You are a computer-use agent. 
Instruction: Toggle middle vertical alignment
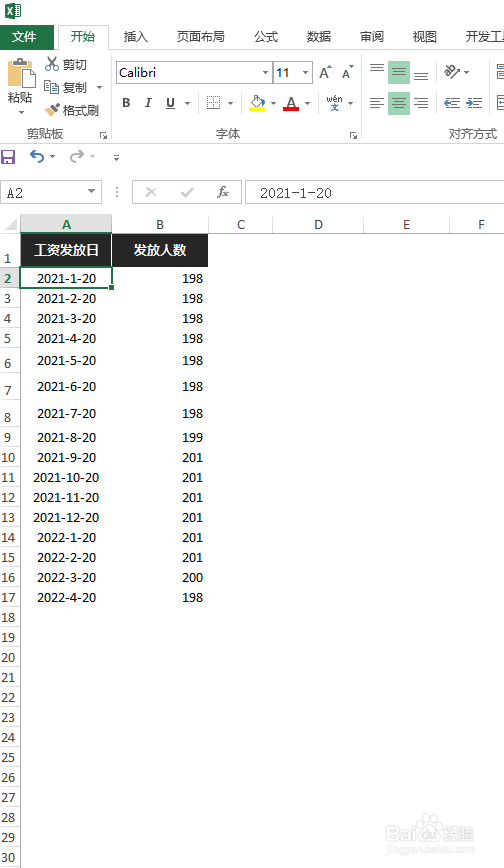click(x=399, y=72)
